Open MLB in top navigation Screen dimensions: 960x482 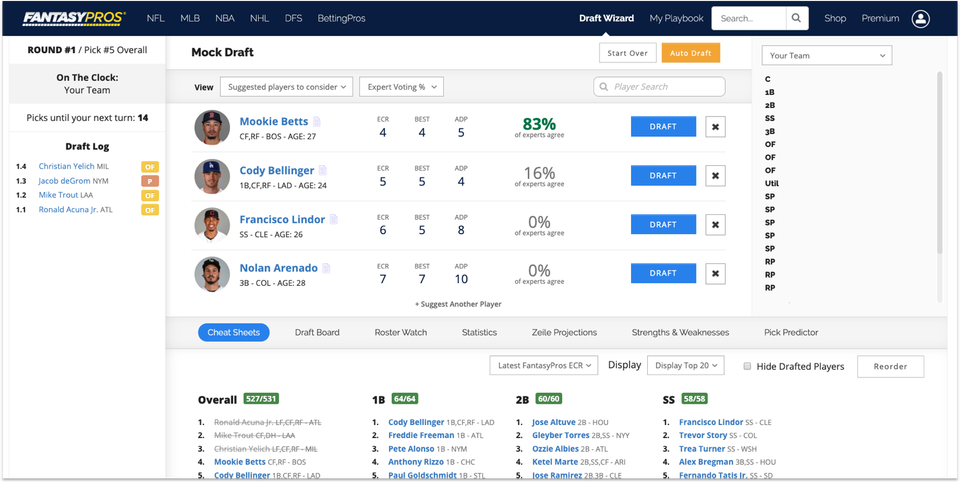pos(190,18)
